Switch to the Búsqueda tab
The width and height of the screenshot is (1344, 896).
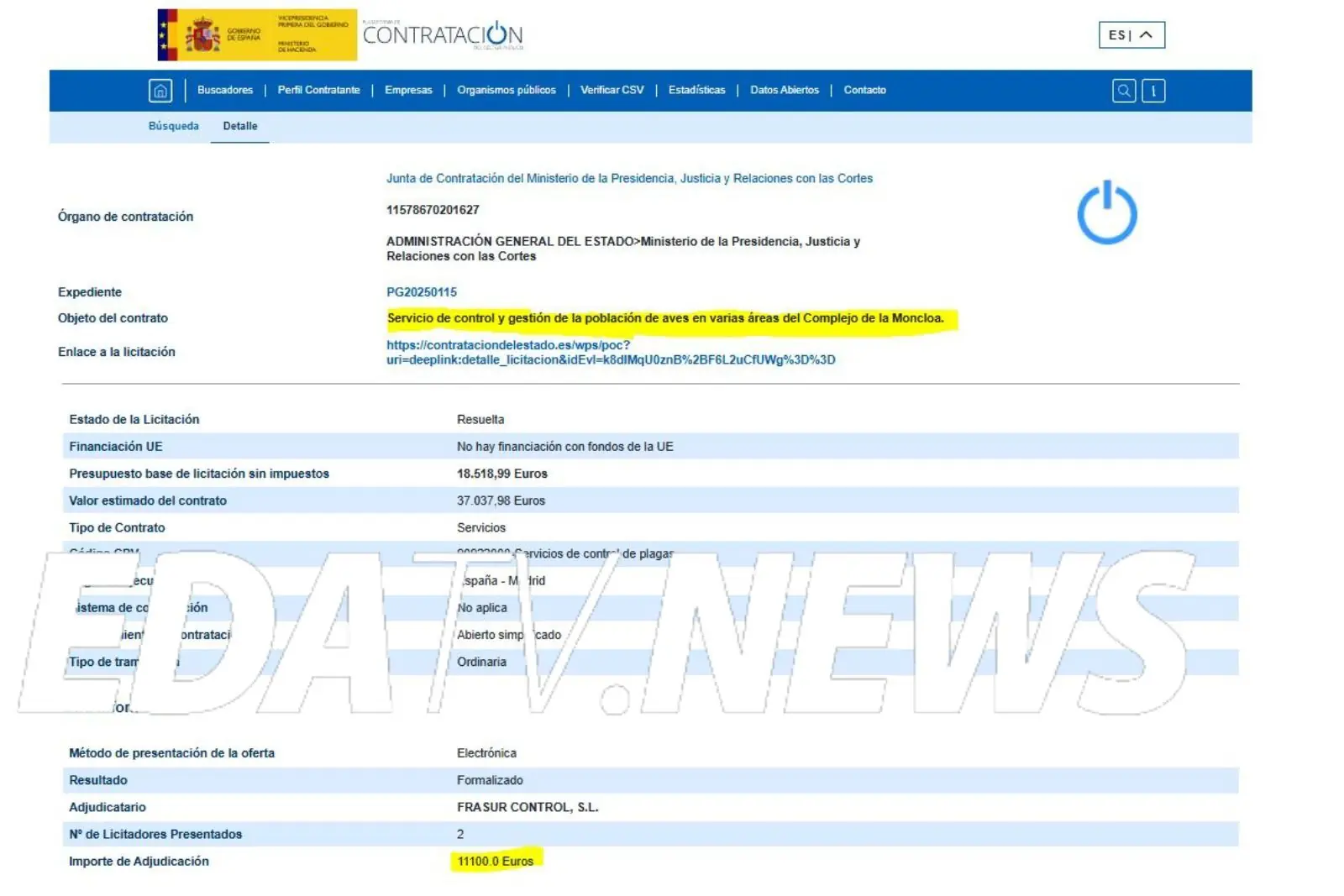pyautogui.click(x=174, y=126)
